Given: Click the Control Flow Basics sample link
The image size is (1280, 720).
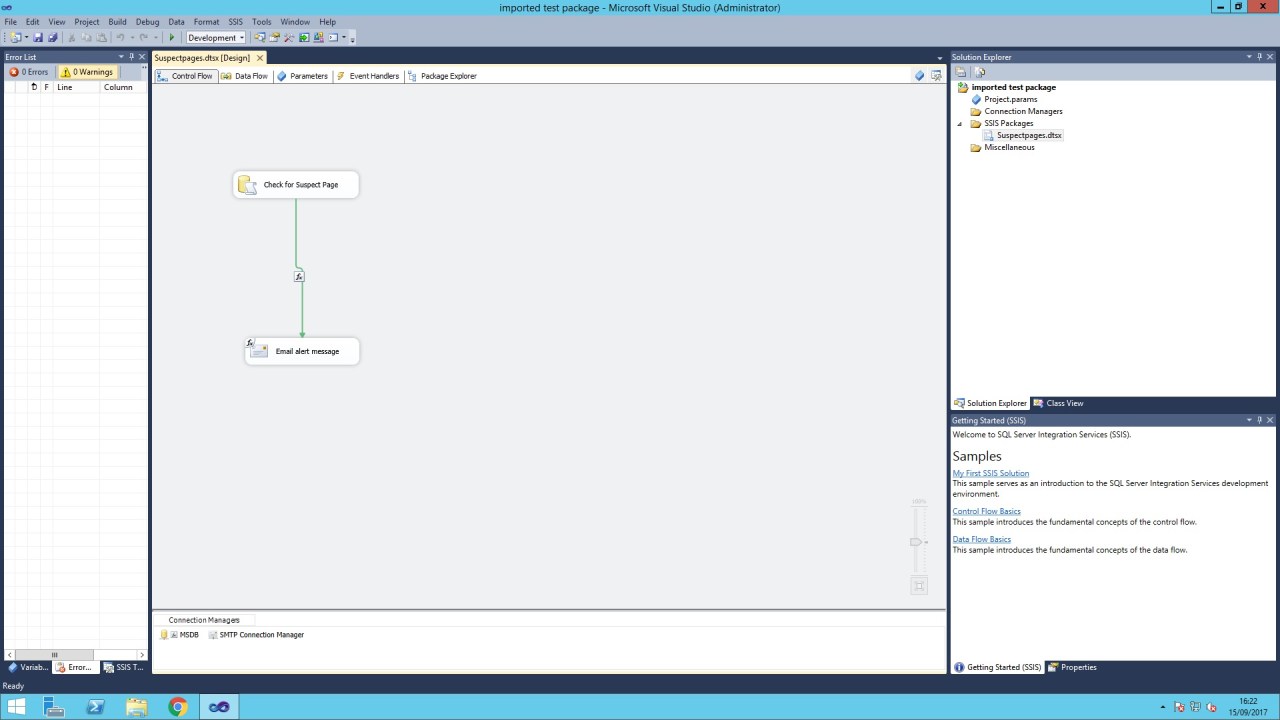Looking at the screenshot, I should point(986,511).
